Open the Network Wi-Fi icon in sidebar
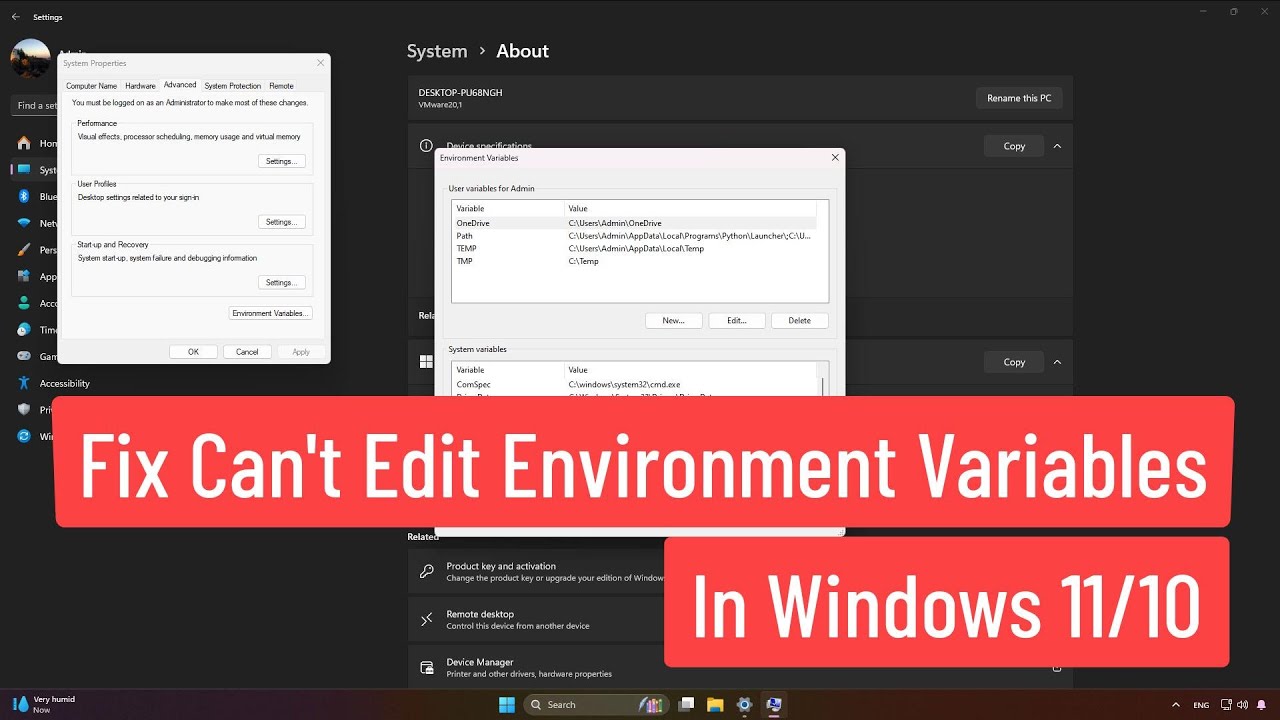 (24, 223)
